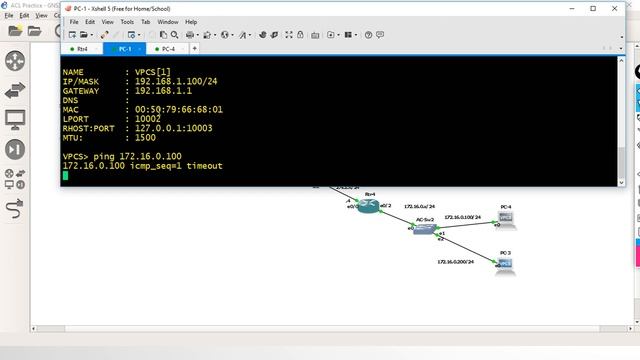This screenshot has height=360, width=640.
Task: Select the PC-4 node in topology
Action: (506, 220)
